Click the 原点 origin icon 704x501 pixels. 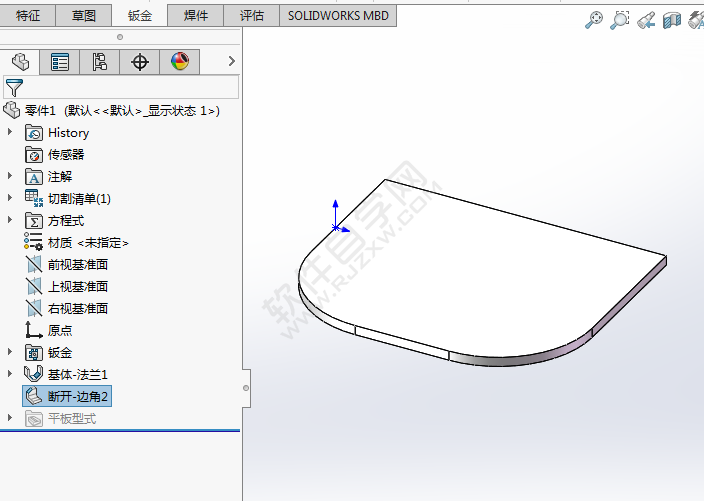click(x=33, y=330)
